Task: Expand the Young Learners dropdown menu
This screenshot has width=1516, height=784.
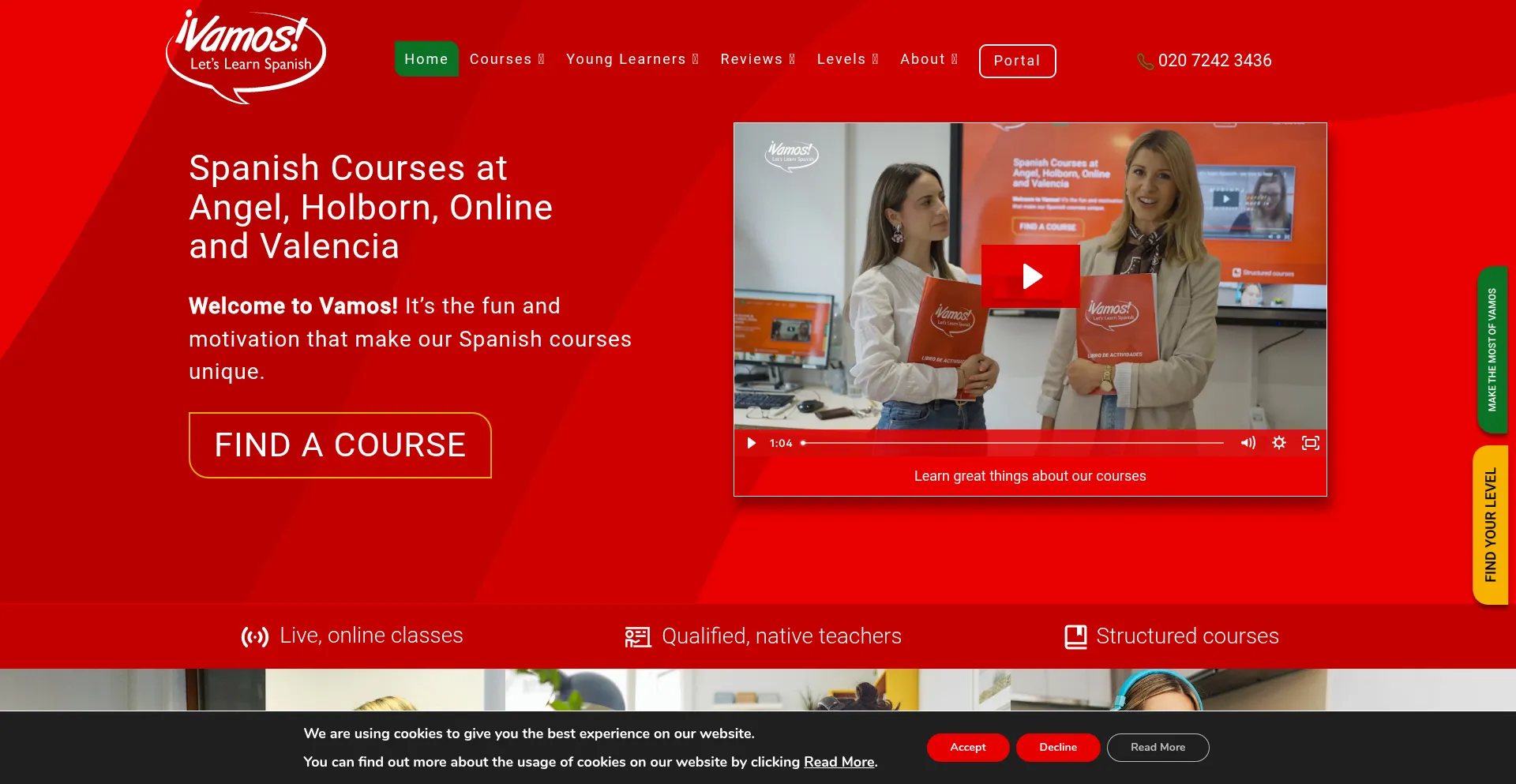Action: [632, 59]
